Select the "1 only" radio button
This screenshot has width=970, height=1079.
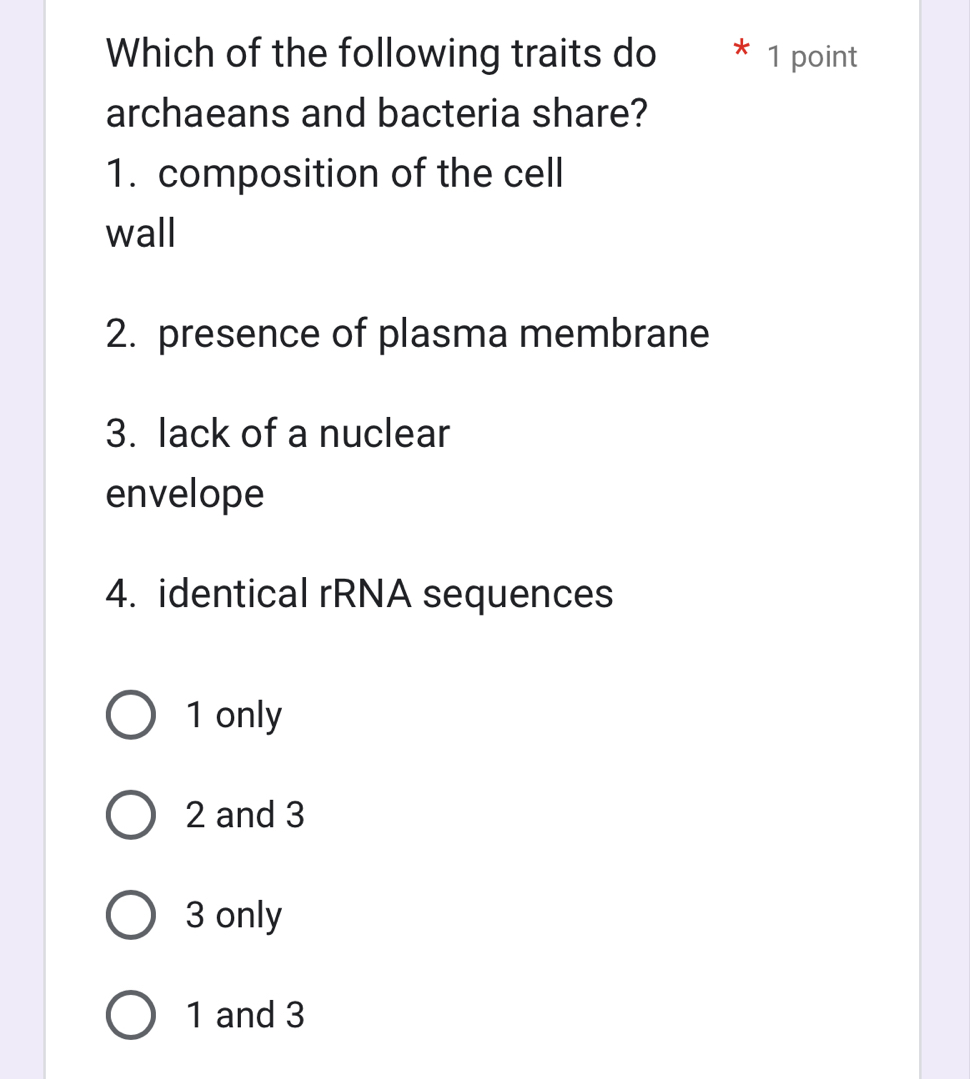point(130,716)
